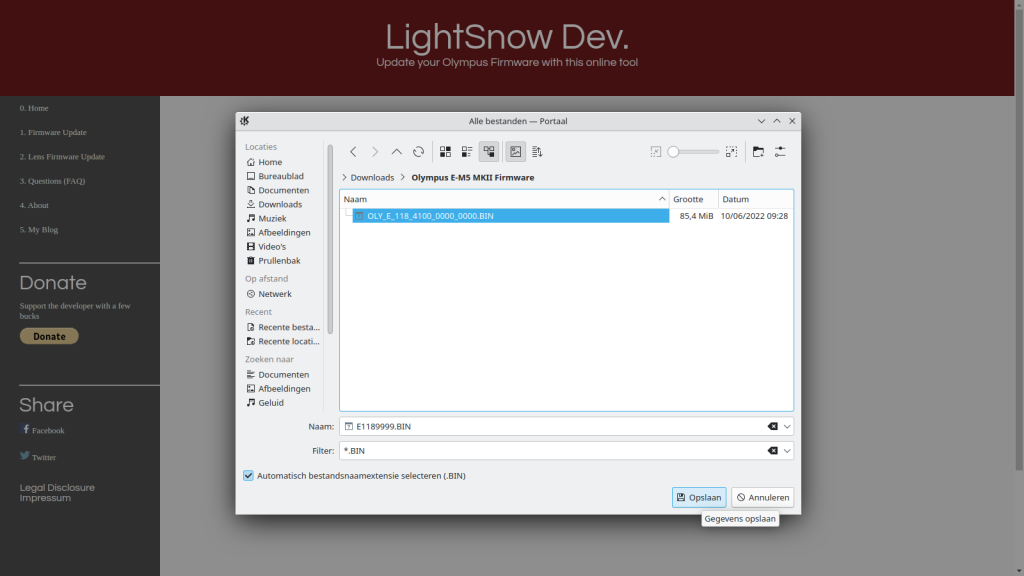This screenshot has height=576, width=1024.
Task: Sort files by Grootte column
Action: [x=694, y=199]
